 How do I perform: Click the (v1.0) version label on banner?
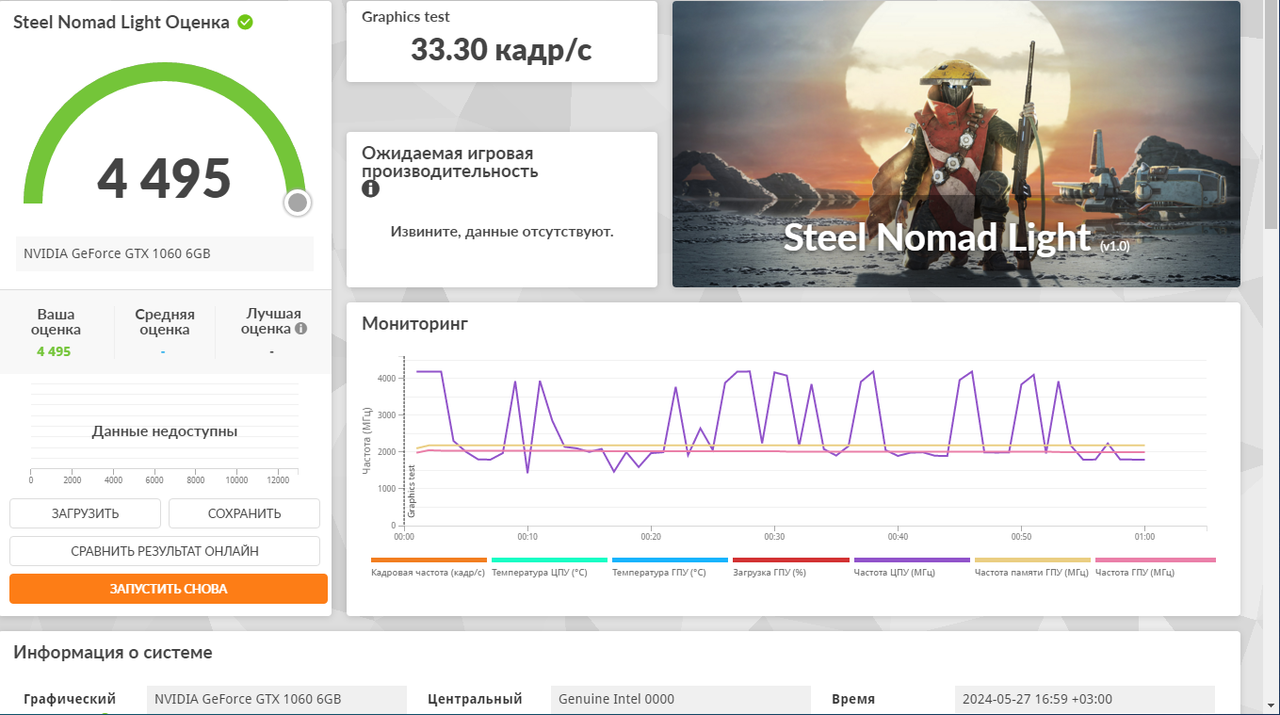tap(1114, 245)
